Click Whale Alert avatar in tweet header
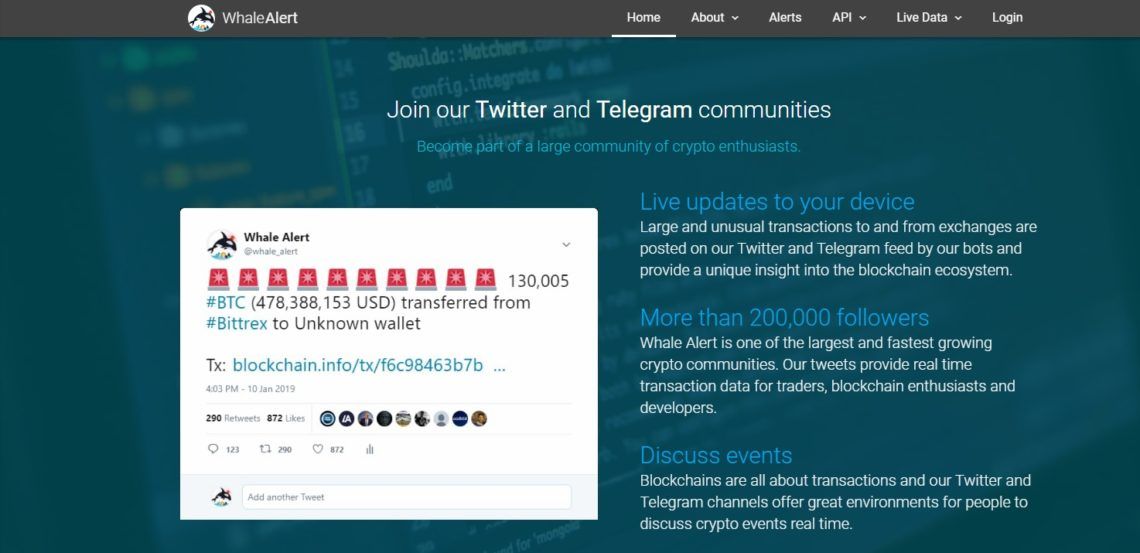This screenshot has height=553, width=1140. 222,245
